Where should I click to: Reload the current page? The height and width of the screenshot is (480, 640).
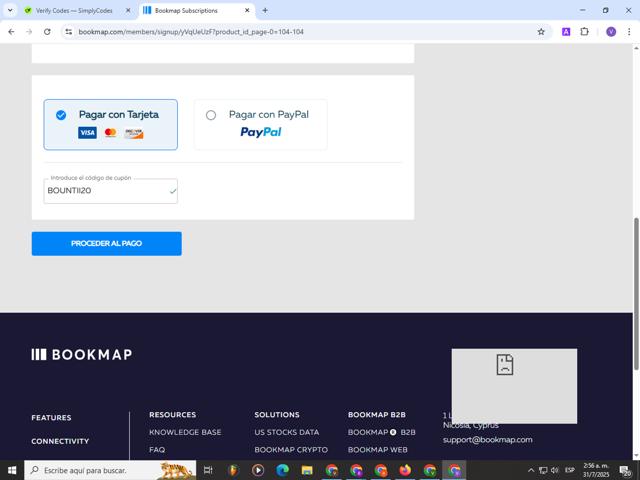pos(47,32)
